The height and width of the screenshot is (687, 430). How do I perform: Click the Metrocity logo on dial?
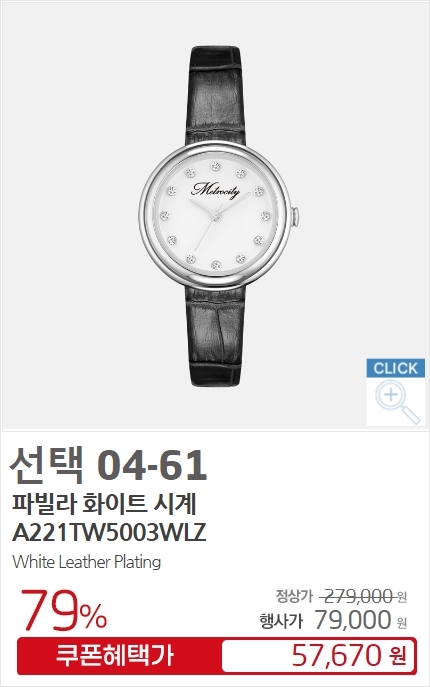(215, 189)
